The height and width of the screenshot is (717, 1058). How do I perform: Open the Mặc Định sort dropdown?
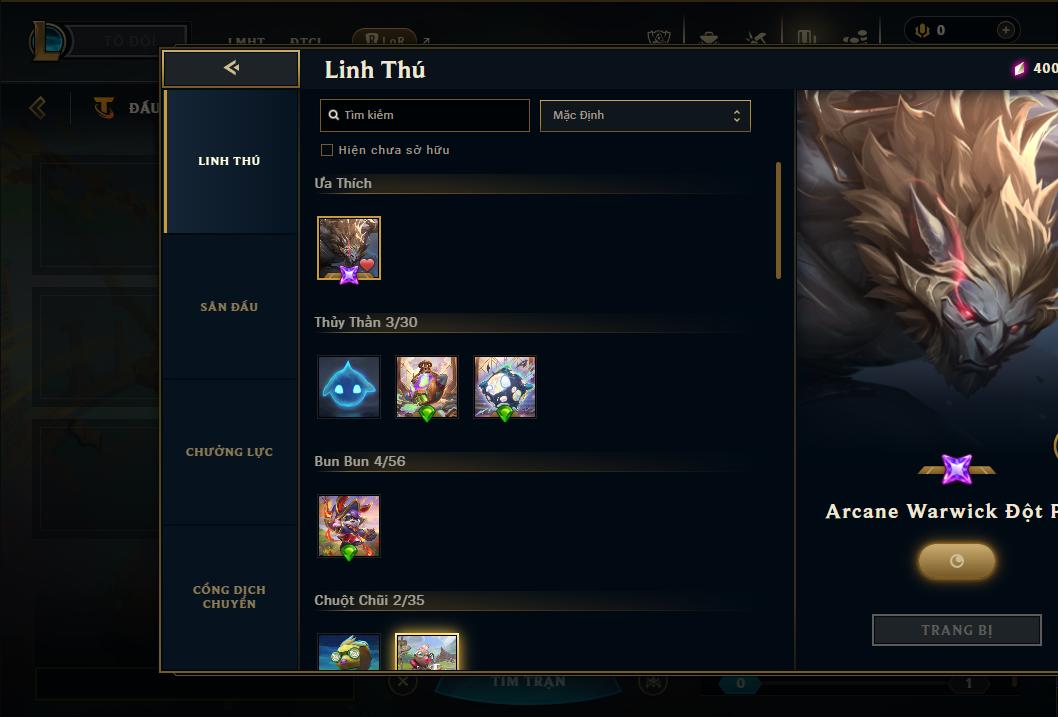click(645, 115)
